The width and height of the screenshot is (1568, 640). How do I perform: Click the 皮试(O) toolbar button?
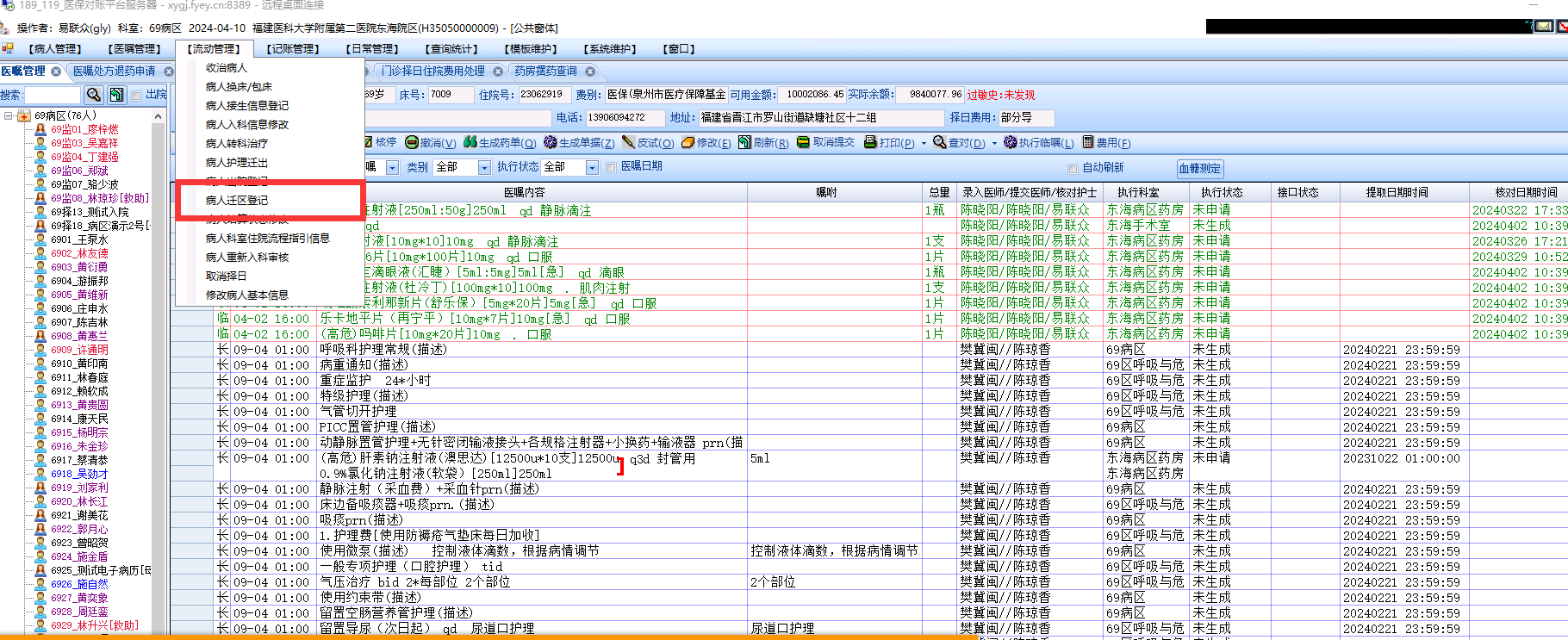click(x=648, y=142)
